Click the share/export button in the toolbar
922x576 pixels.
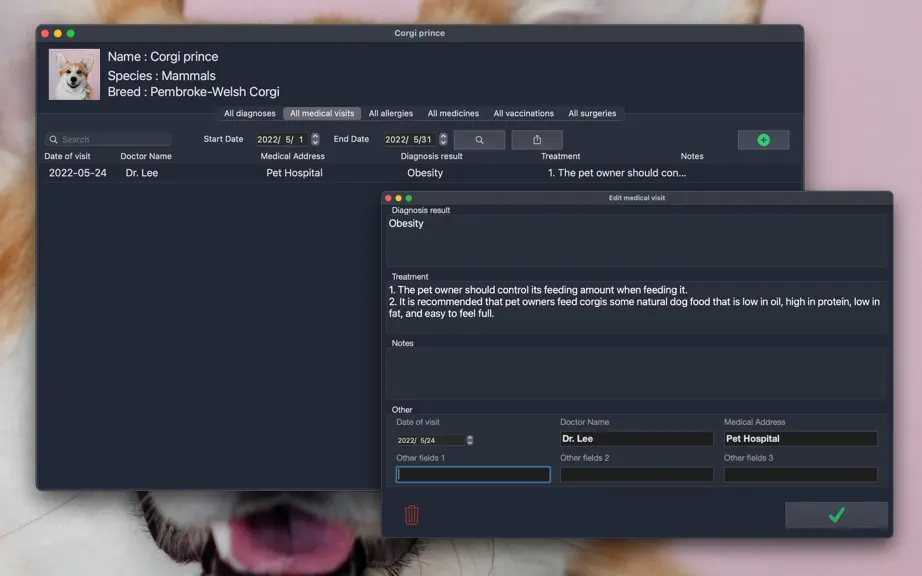click(537, 140)
